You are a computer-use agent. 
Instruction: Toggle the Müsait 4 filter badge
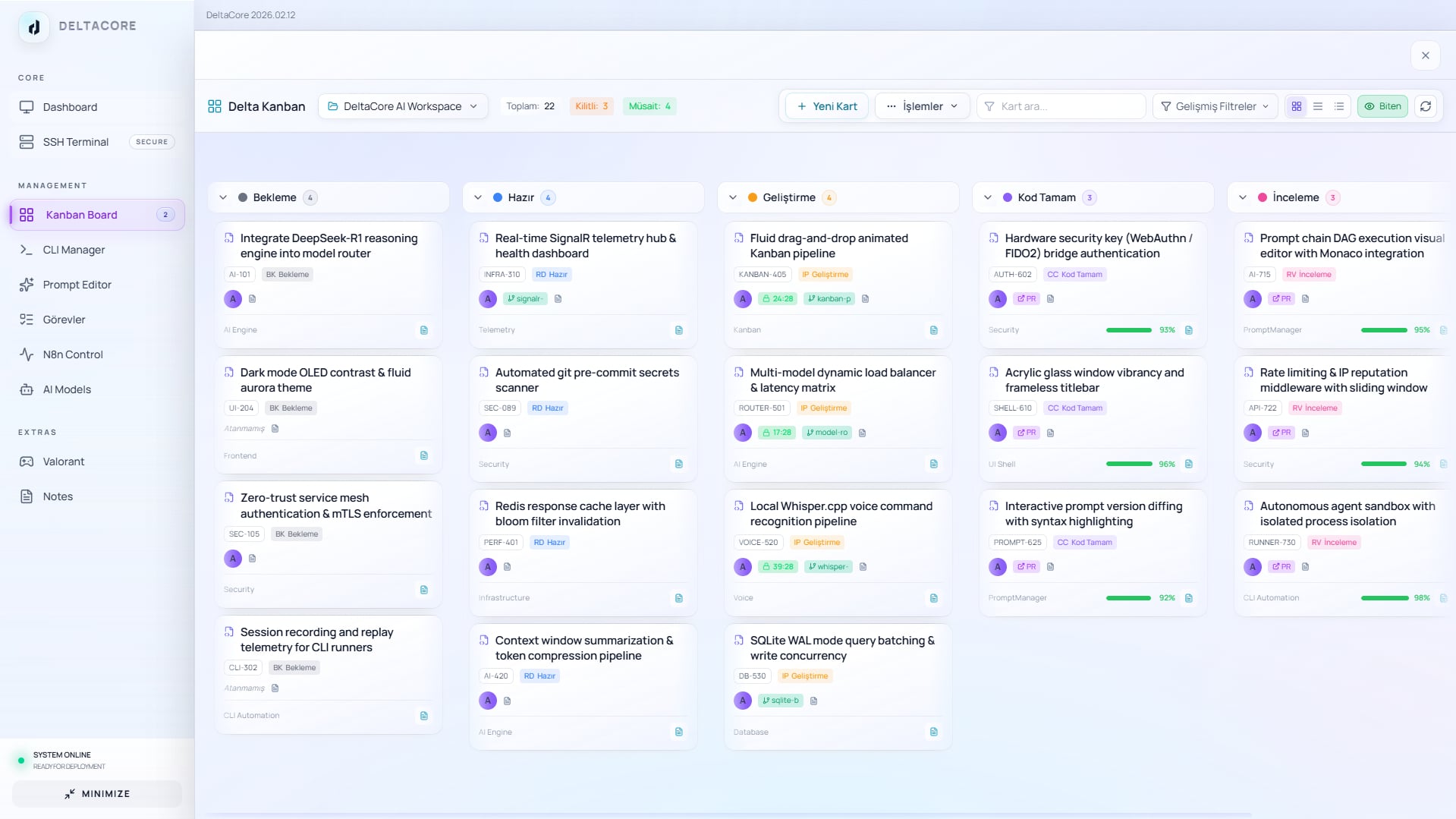point(649,106)
